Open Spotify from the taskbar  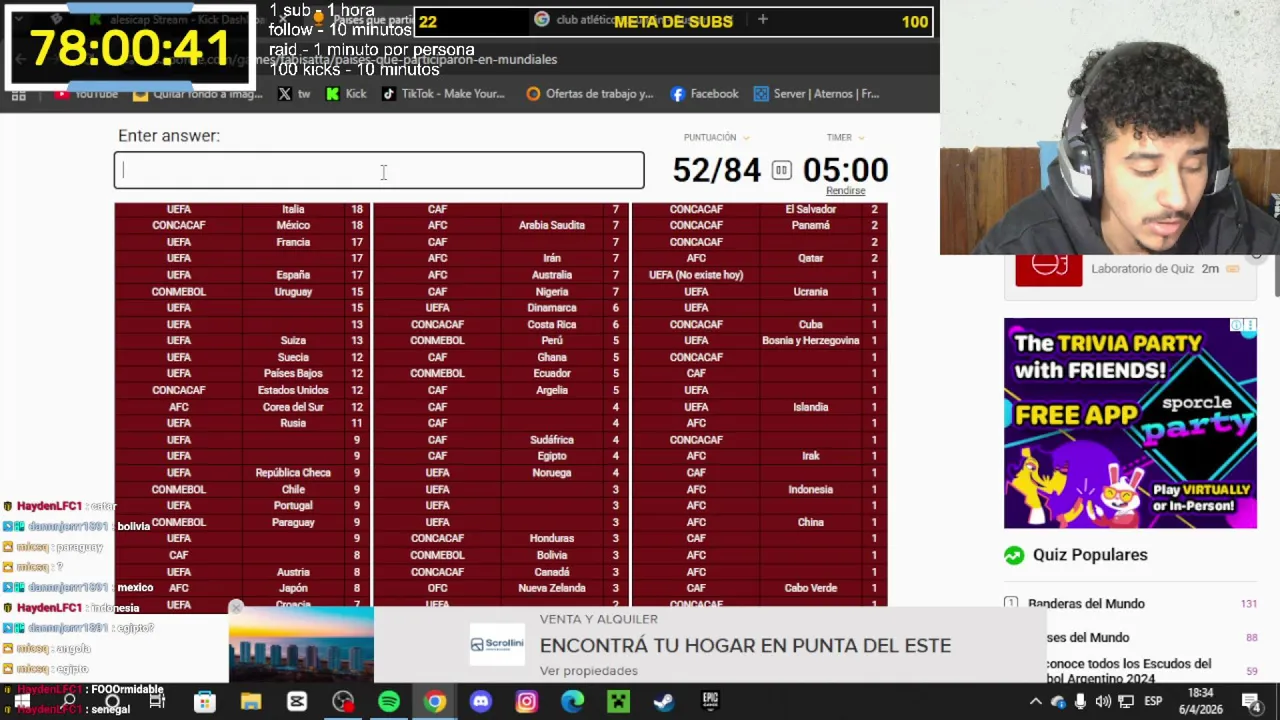389,702
